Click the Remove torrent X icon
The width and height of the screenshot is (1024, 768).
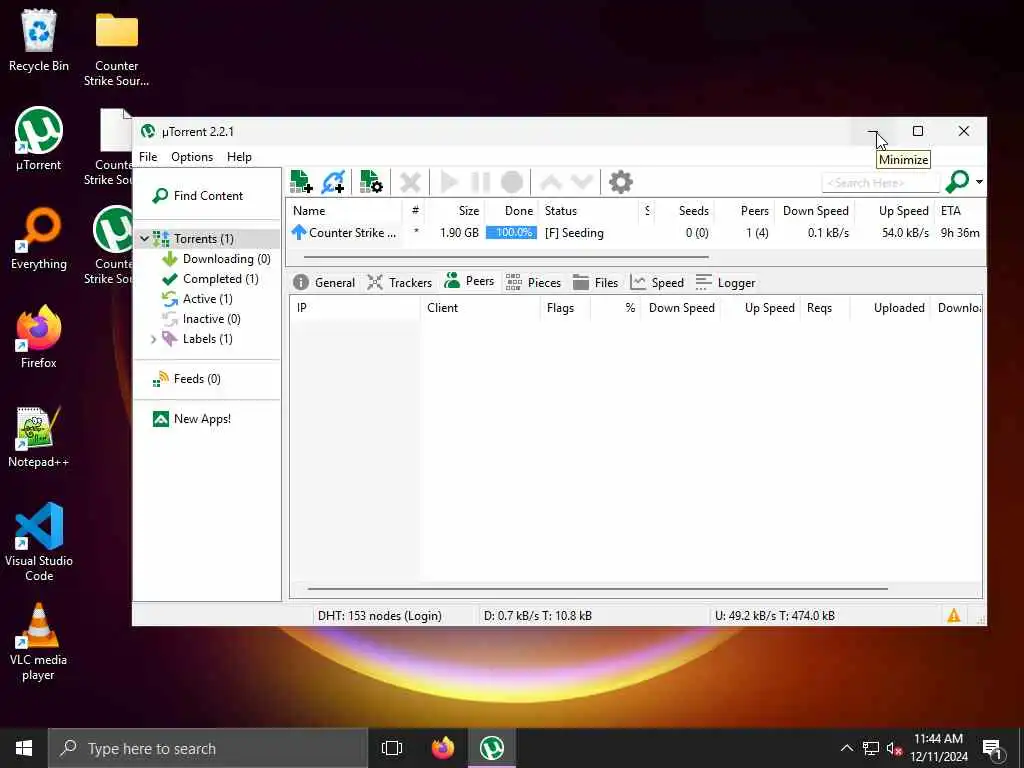coord(410,182)
